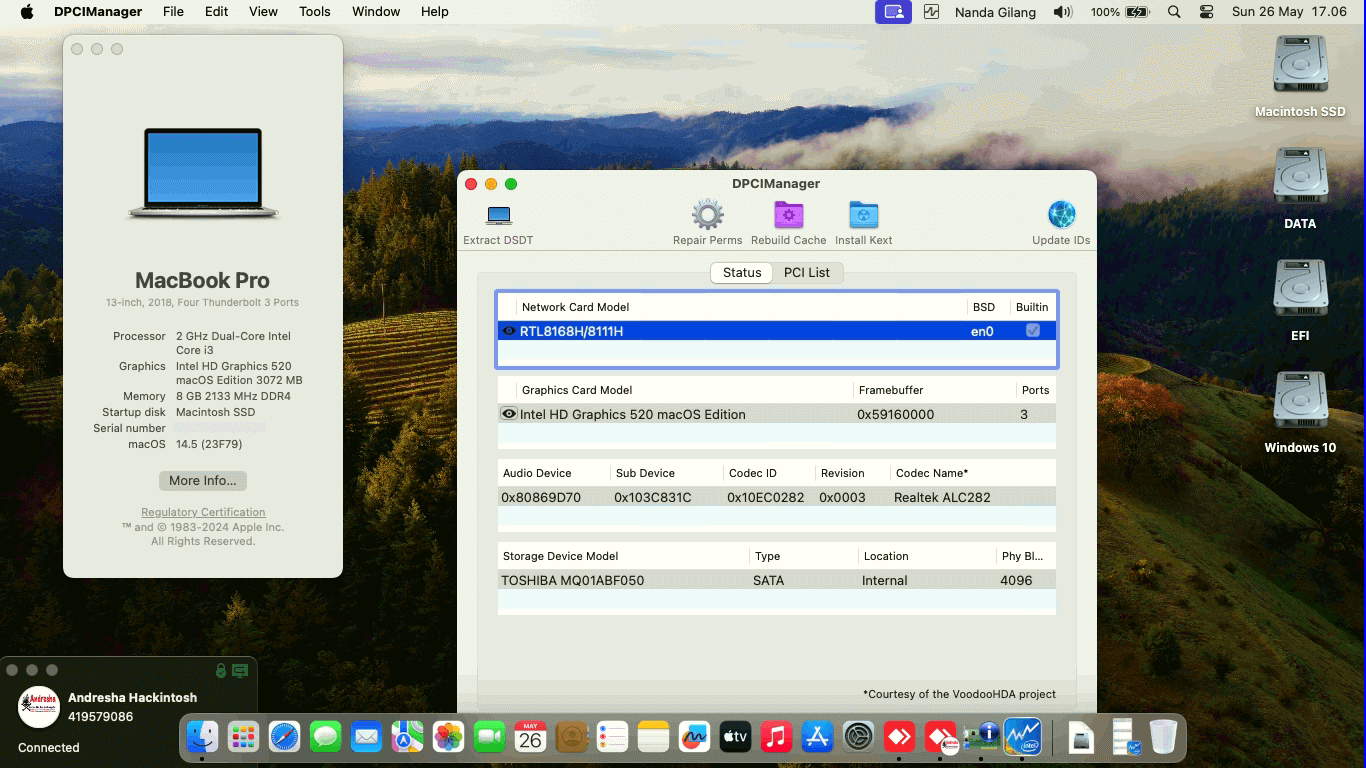Open Spotlight search from the menu bar
1366x768 pixels.
pyautogui.click(x=1174, y=12)
